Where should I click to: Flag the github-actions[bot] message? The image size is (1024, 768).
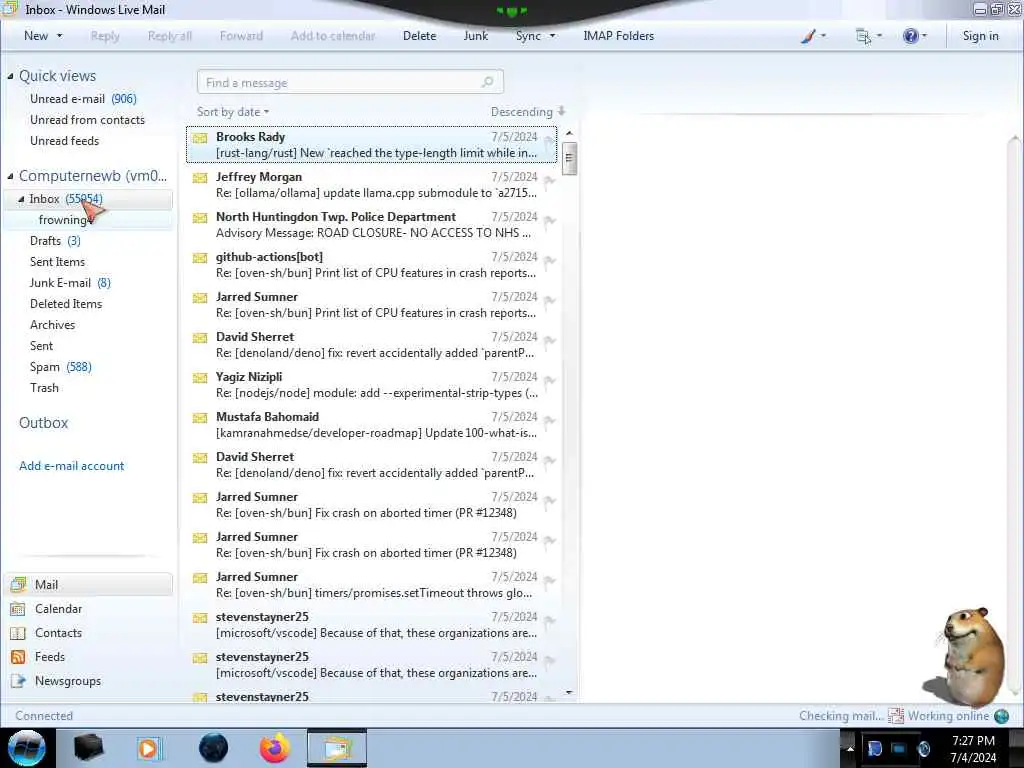click(x=549, y=261)
